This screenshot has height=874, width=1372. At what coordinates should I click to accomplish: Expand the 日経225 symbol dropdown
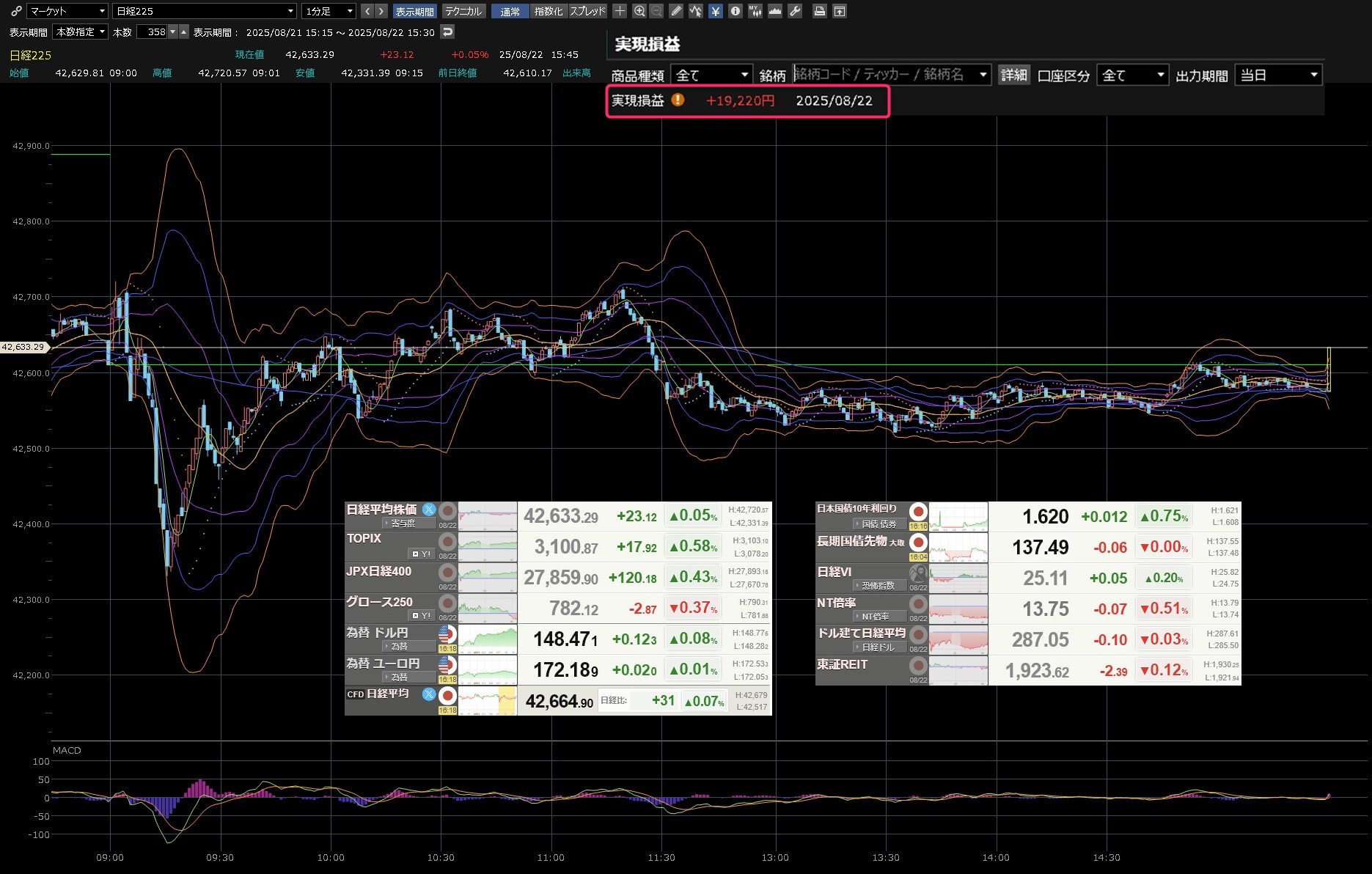click(x=205, y=11)
